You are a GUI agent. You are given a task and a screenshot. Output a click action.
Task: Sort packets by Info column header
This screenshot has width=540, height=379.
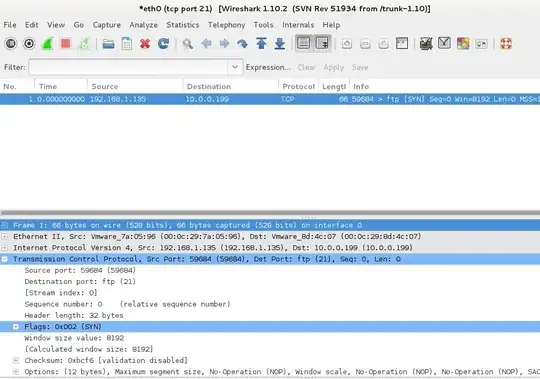click(445, 86)
